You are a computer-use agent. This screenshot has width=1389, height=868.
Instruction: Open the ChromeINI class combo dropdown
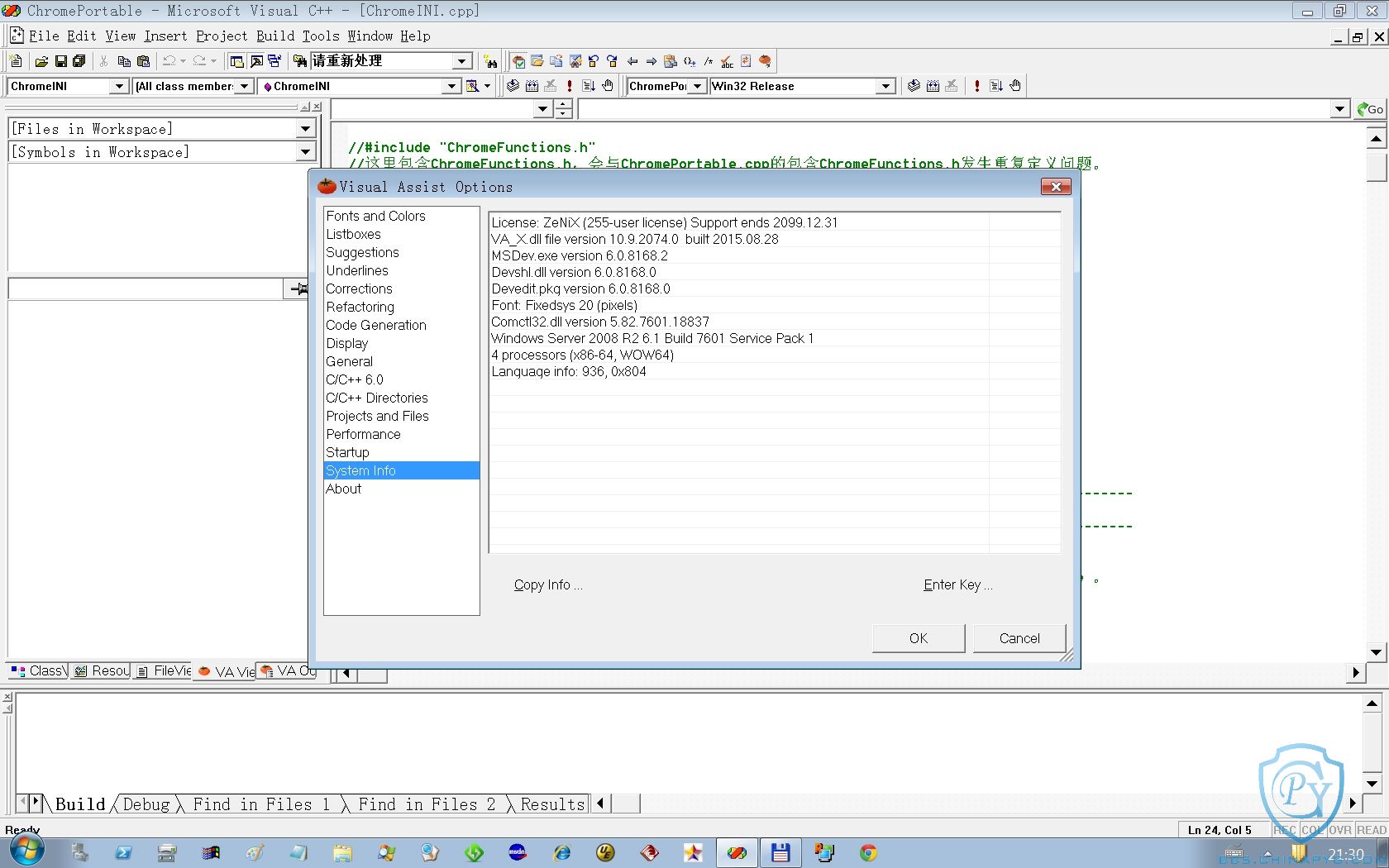(119, 86)
